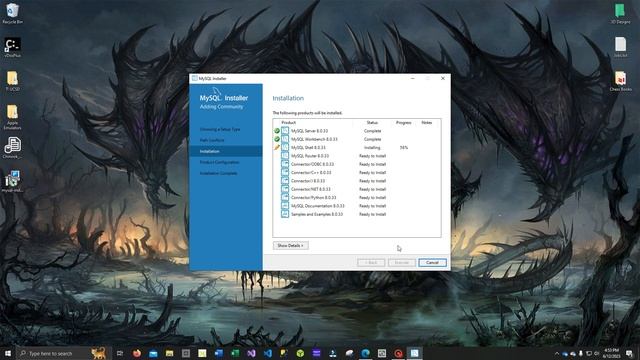Open Task View from the taskbar
This screenshot has height=360, width=640.
pos(120,353)
